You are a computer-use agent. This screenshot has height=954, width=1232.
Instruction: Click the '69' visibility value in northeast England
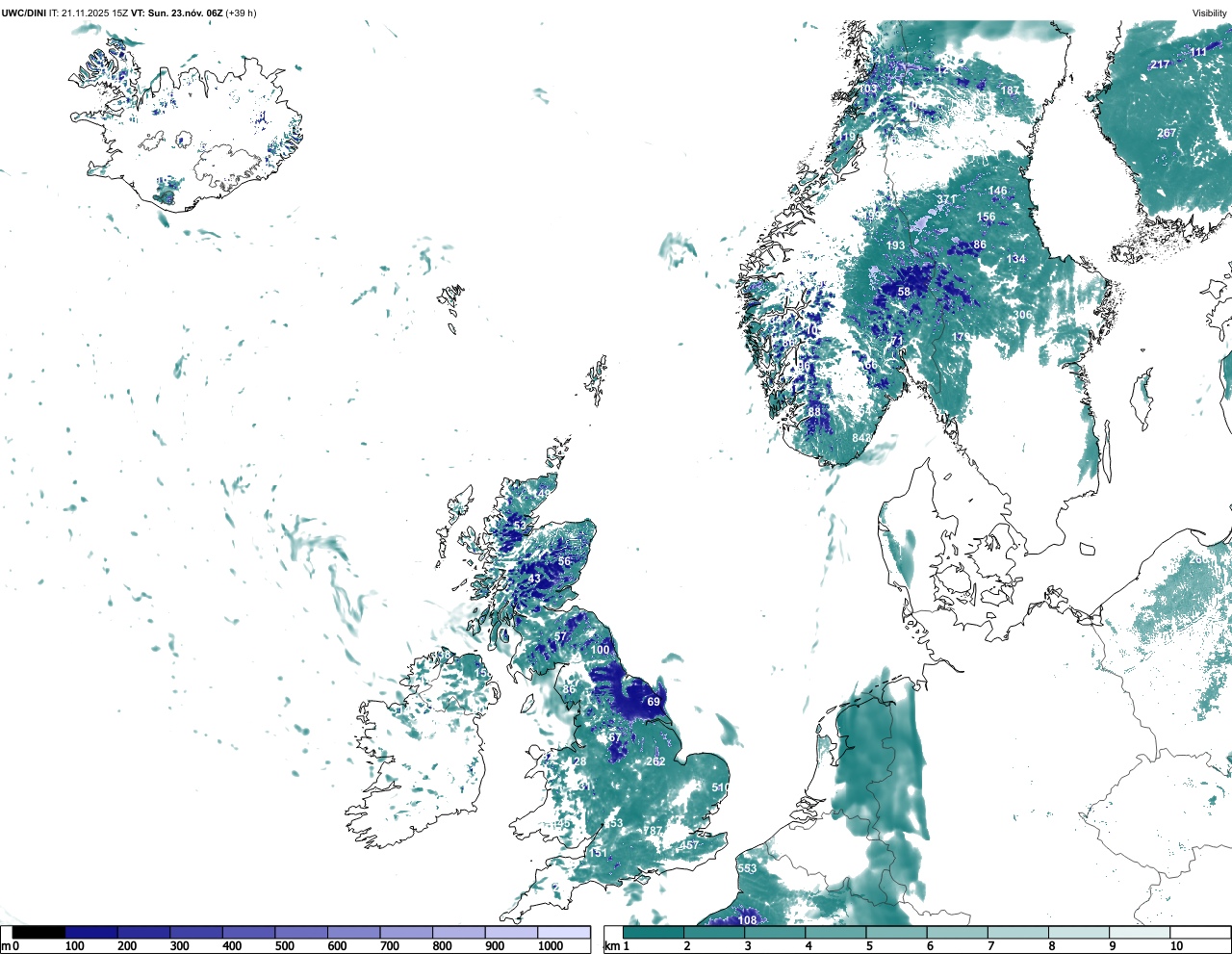tap(654, 702)
